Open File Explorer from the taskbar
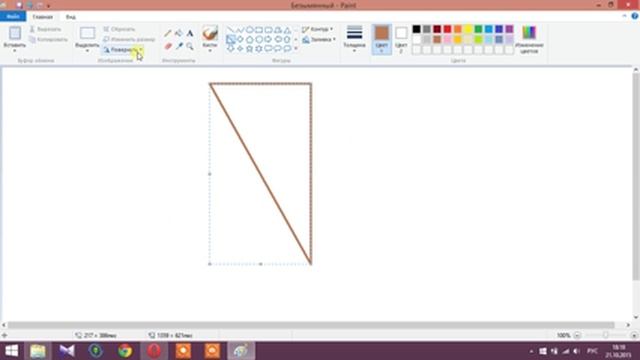640x360 pixels. [38, 351]
